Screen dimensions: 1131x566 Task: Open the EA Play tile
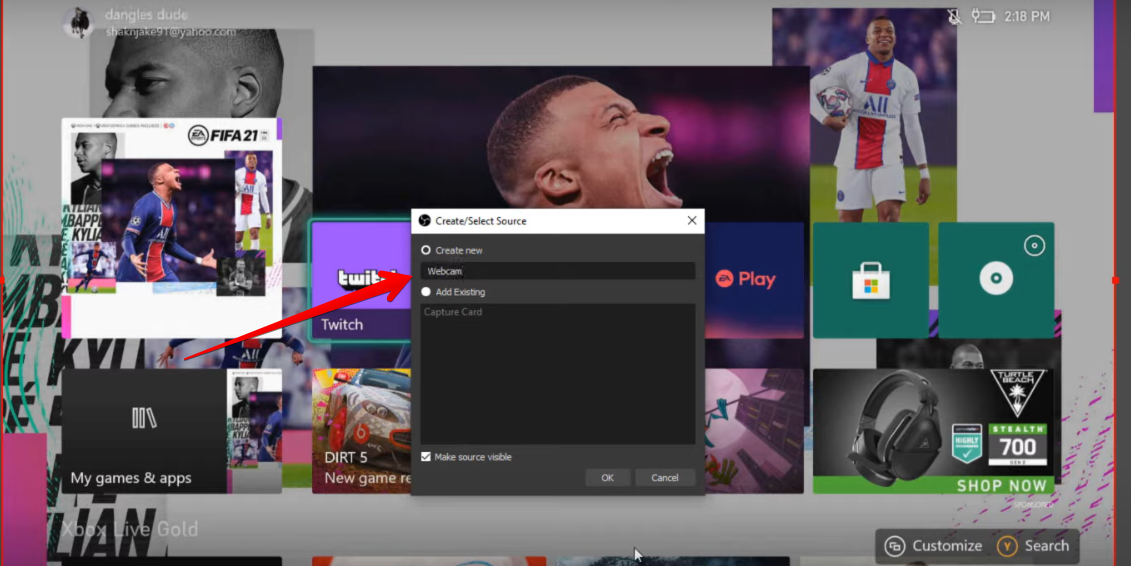click(x=754, y=280)
